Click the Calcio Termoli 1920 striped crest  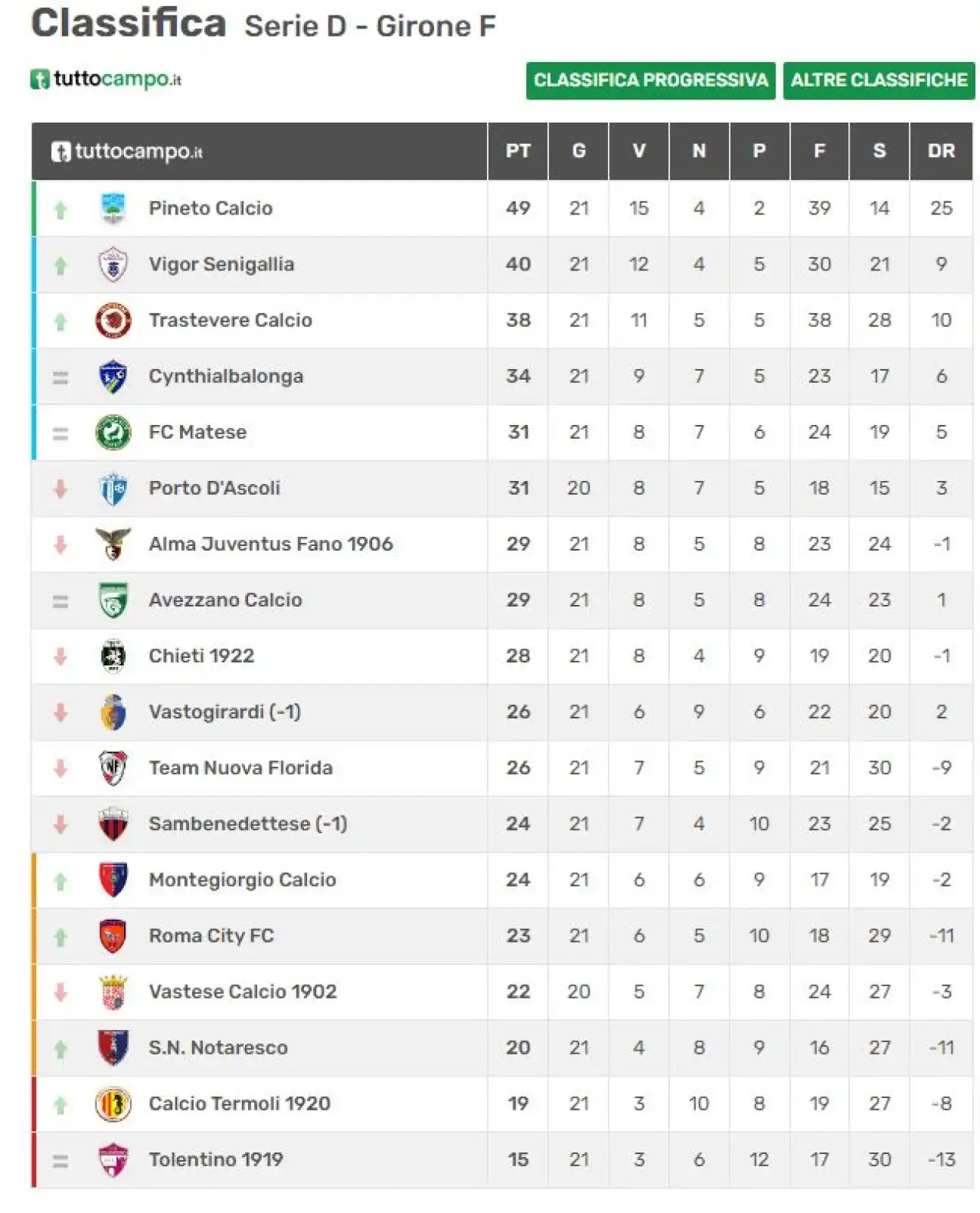[x=113, y=1103]
